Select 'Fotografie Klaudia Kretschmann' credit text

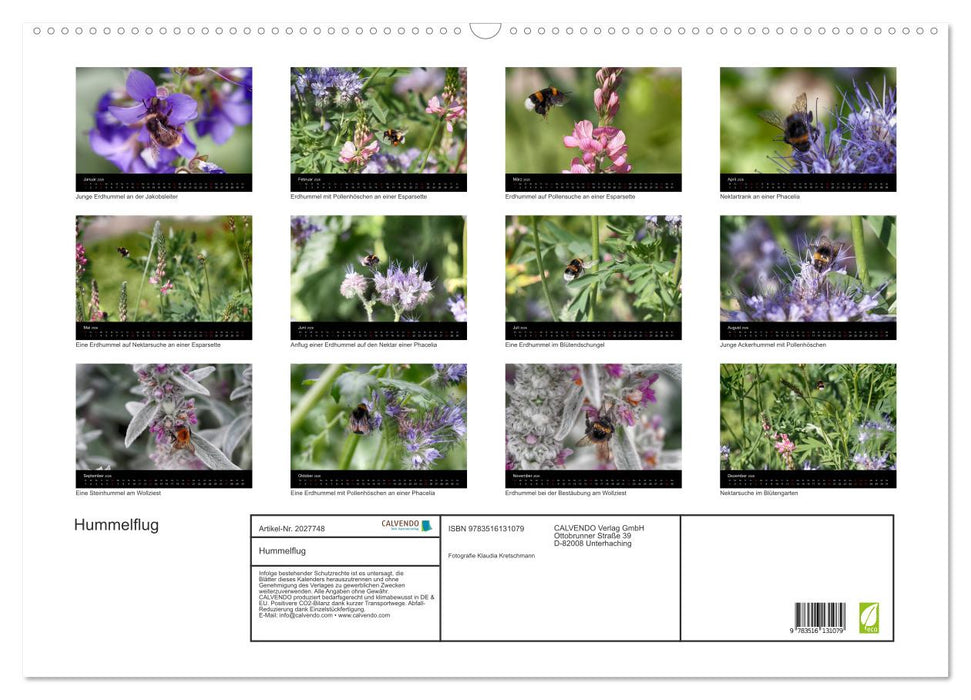[492, 555]
